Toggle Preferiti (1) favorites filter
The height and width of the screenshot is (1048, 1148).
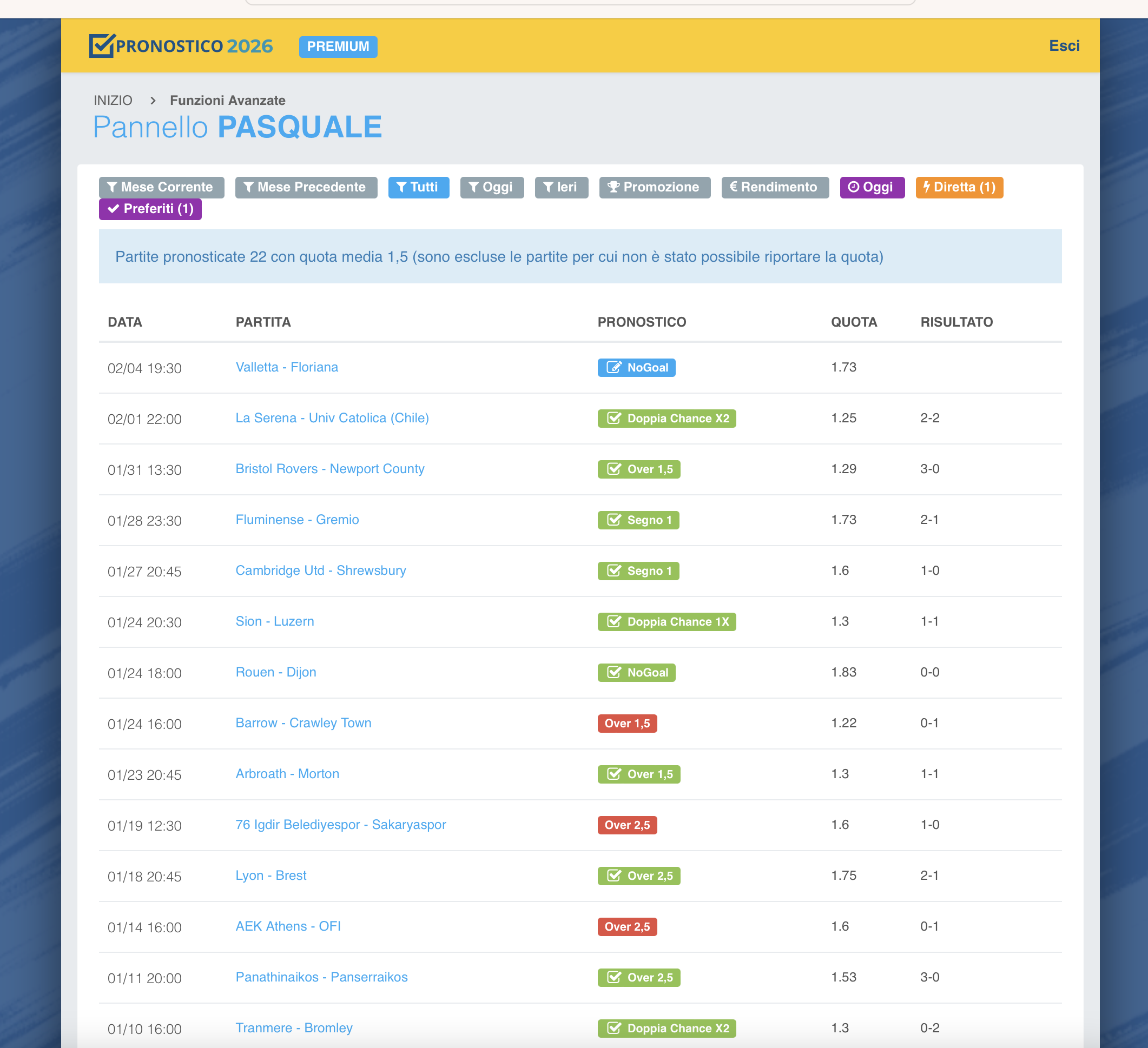[150, 209]
